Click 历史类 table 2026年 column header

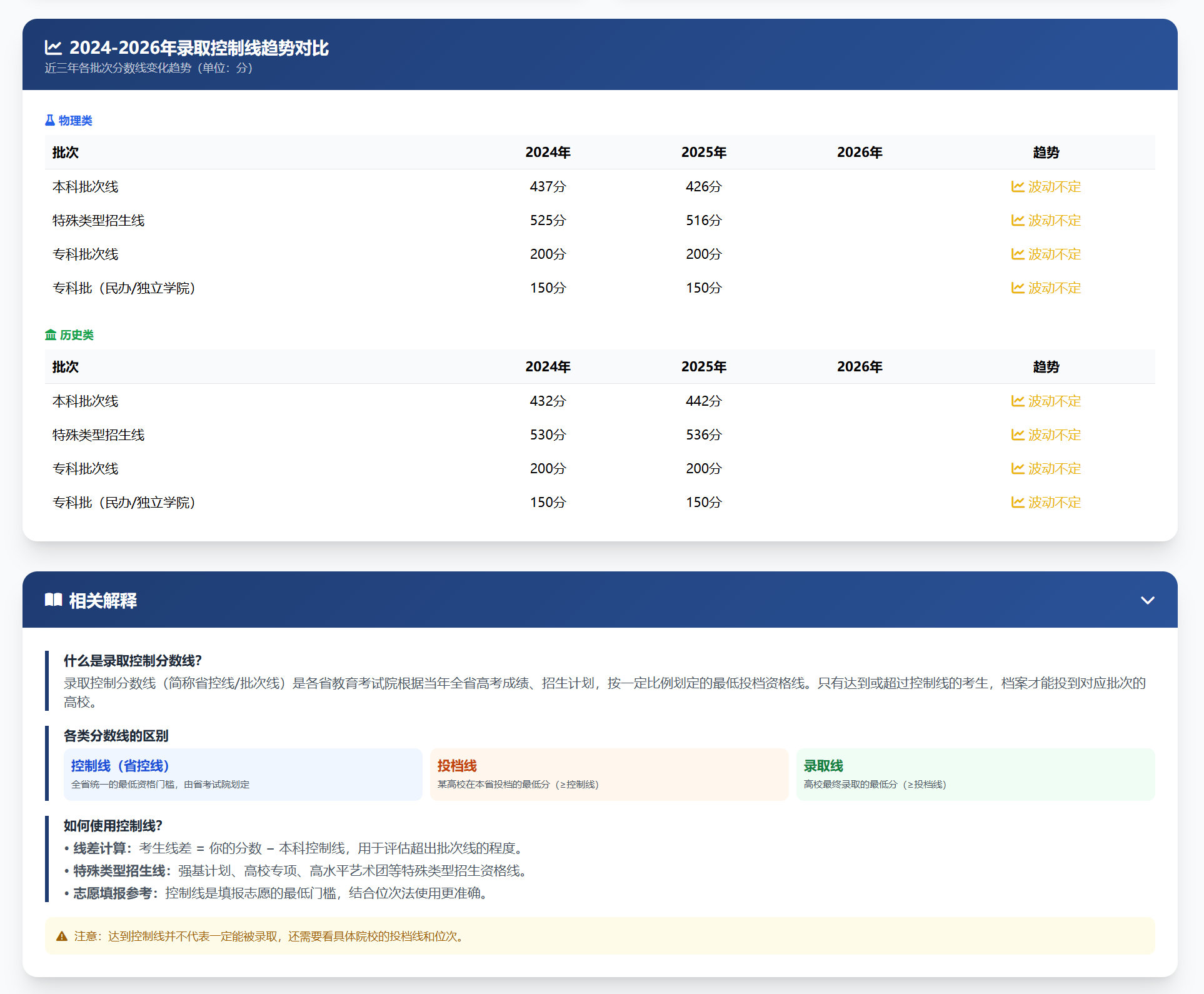pyautogui.click(x=860, y=367)
